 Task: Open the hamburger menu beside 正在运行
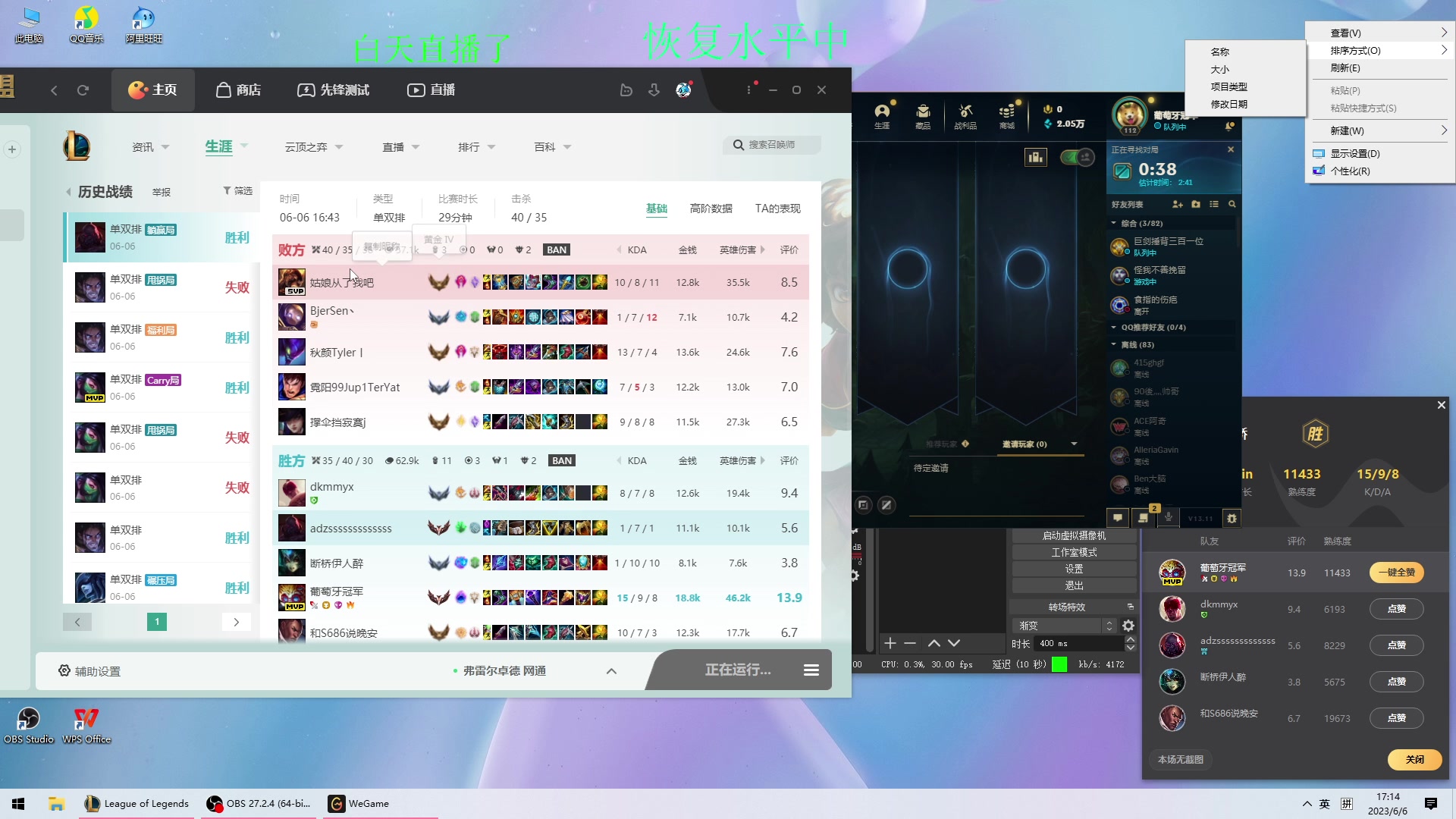pyautogui.click(x=811, y=670)
